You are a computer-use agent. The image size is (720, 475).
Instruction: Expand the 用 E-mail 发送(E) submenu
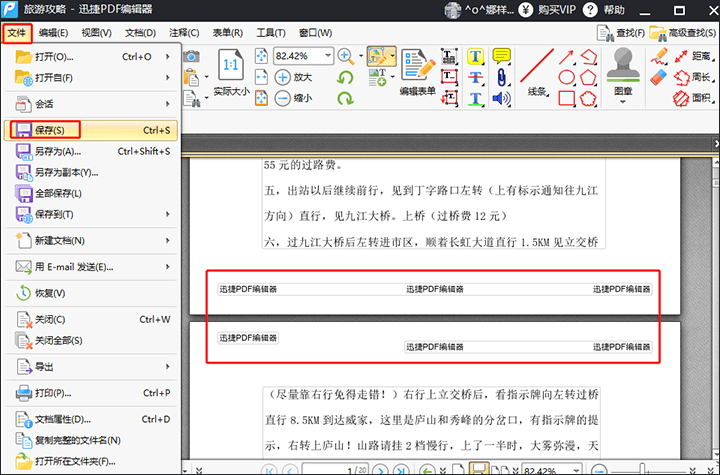pos(168,266)
